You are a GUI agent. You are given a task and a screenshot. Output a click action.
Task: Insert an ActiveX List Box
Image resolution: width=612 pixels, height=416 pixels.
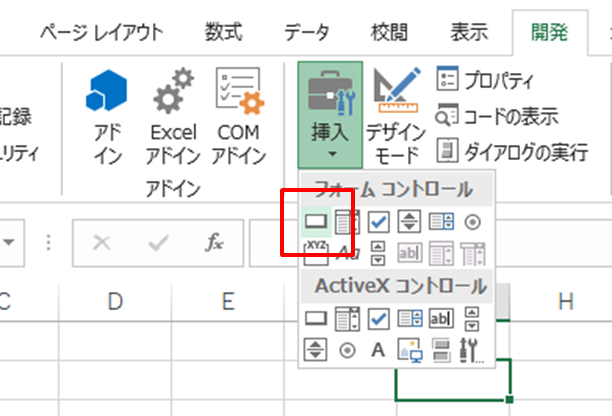(x=409, y=319)
